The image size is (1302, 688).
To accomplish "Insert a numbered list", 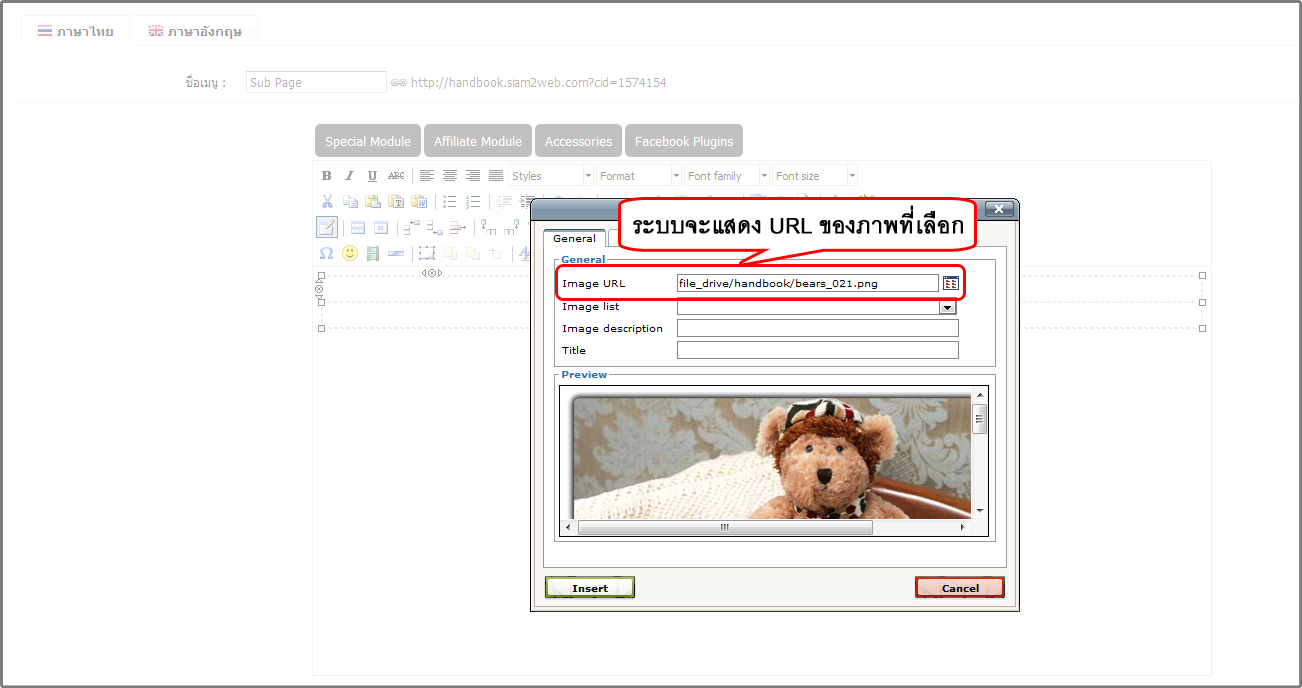I will coord(473,202).
